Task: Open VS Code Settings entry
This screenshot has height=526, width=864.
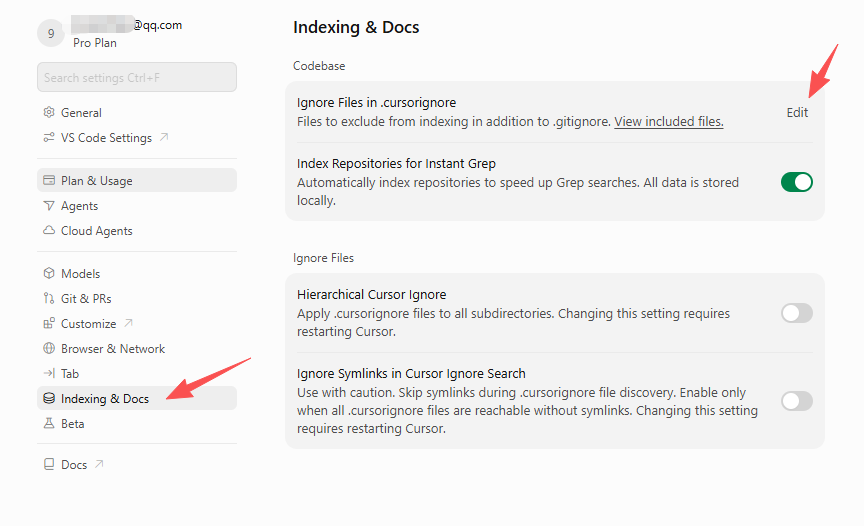Action: (137, 137)
